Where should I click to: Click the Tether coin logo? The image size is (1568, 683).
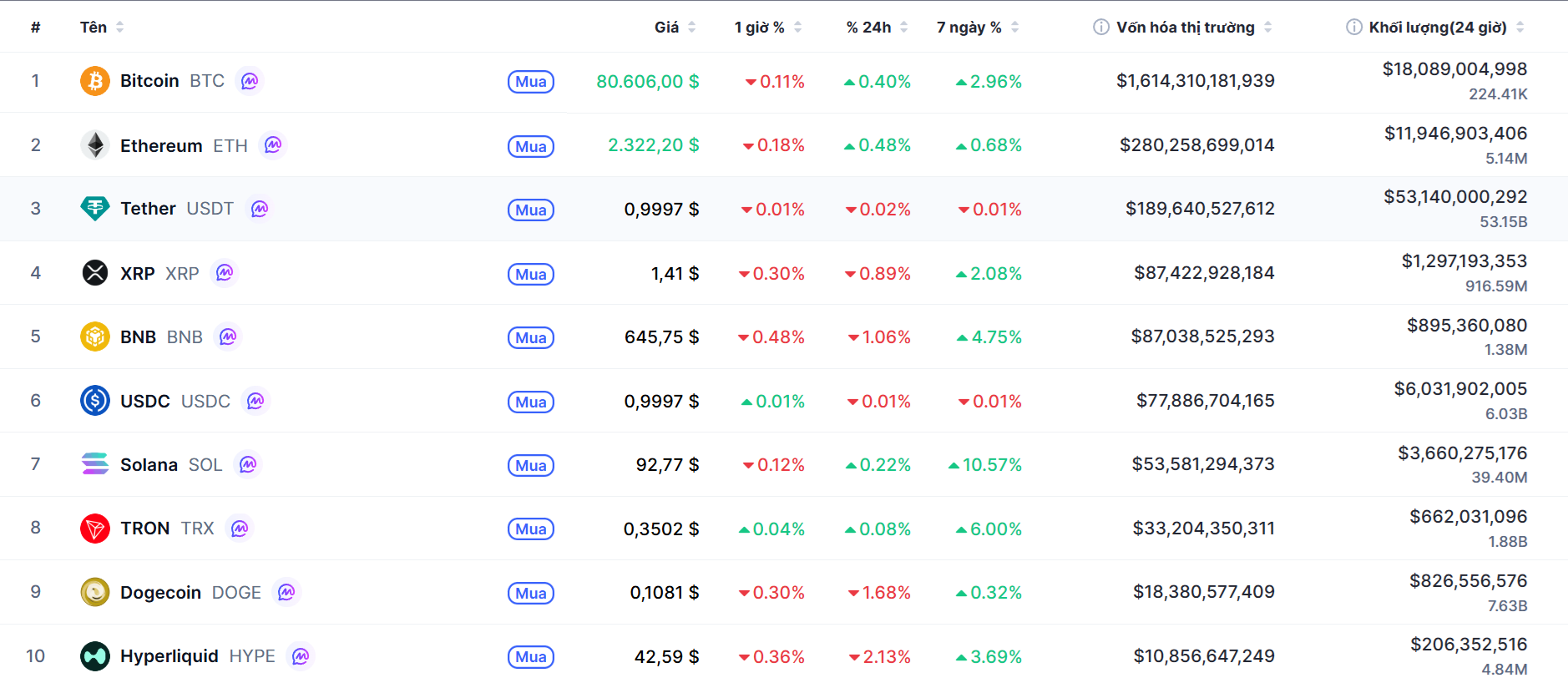(x=95, y=209)
